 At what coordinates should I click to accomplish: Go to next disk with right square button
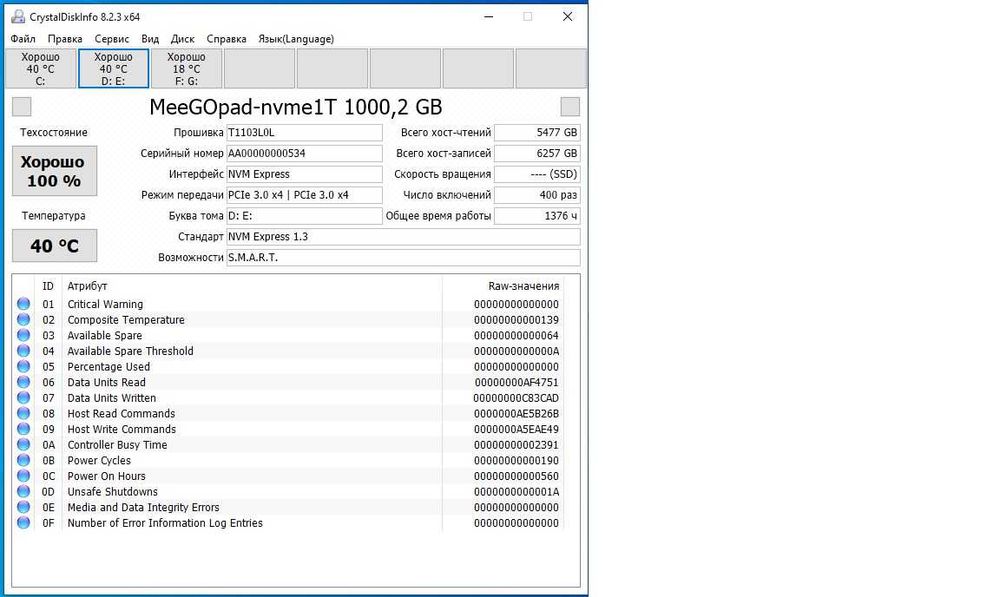[570, 107]
